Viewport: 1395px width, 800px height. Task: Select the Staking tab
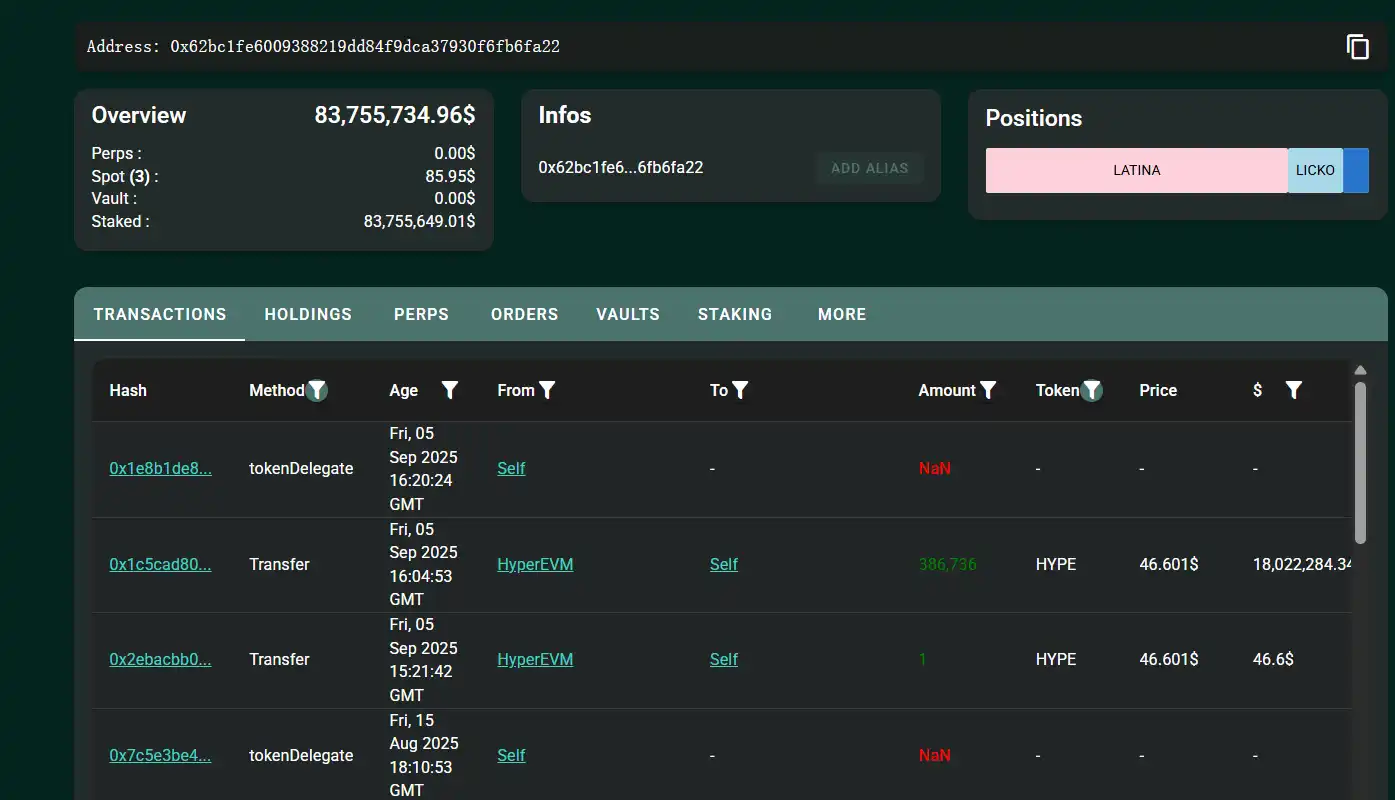pos(735,314)
